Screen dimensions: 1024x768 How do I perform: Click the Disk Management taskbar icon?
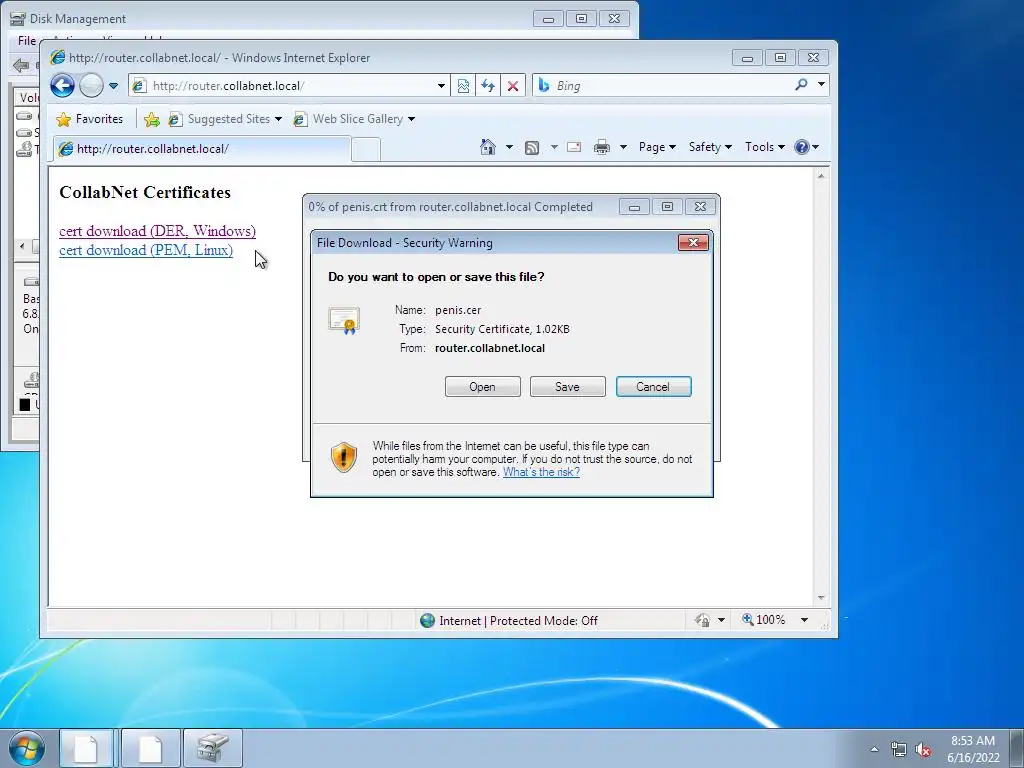[x=213, y=748]
